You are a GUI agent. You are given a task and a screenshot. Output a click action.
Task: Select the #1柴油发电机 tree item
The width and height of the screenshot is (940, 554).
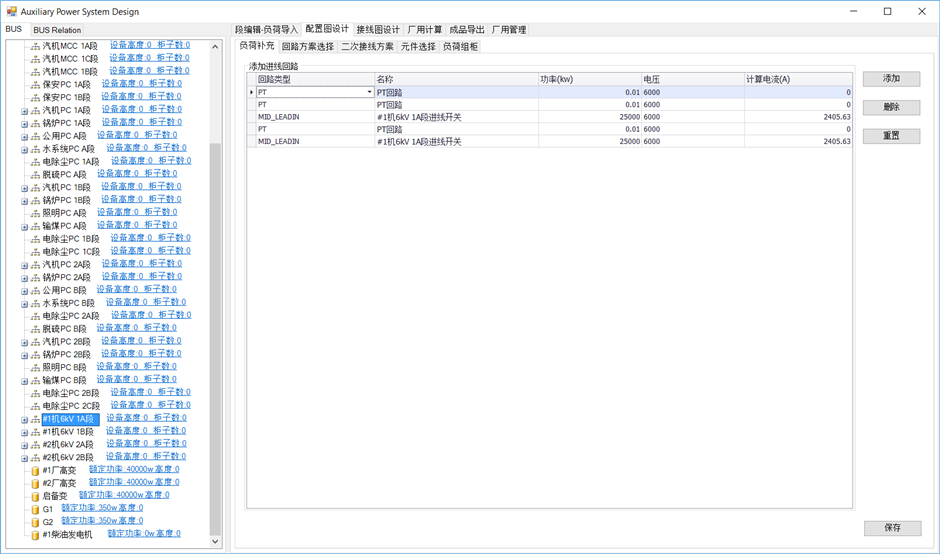coord(67,535)
